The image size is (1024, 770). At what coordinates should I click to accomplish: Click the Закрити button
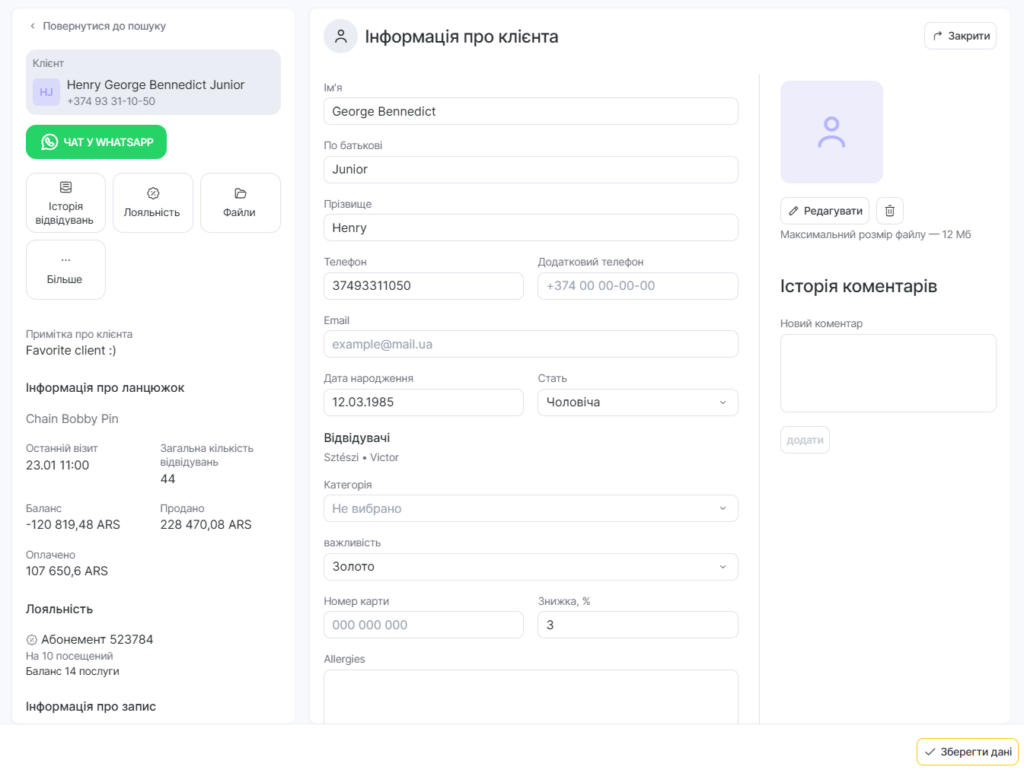point(960,36)
